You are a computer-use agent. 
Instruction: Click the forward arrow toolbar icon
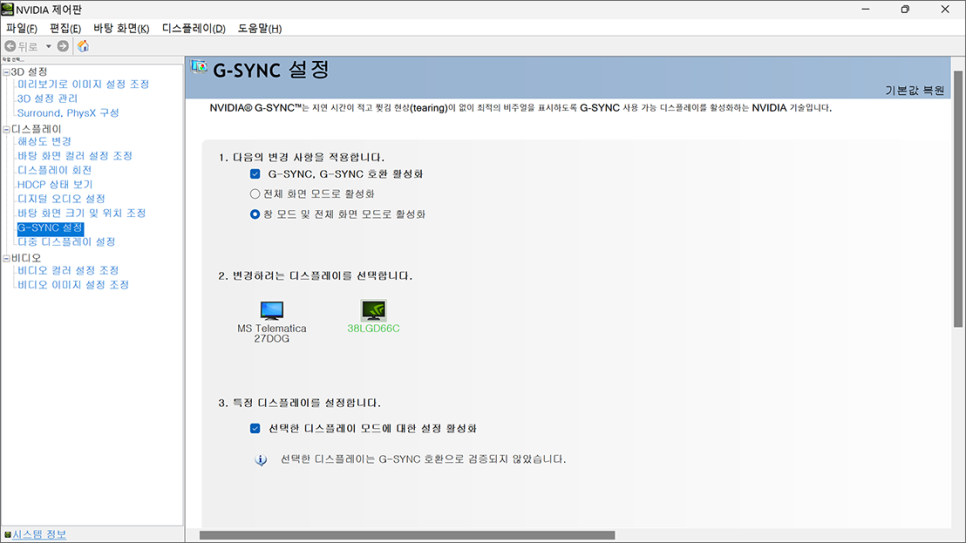tap(63, 46)
